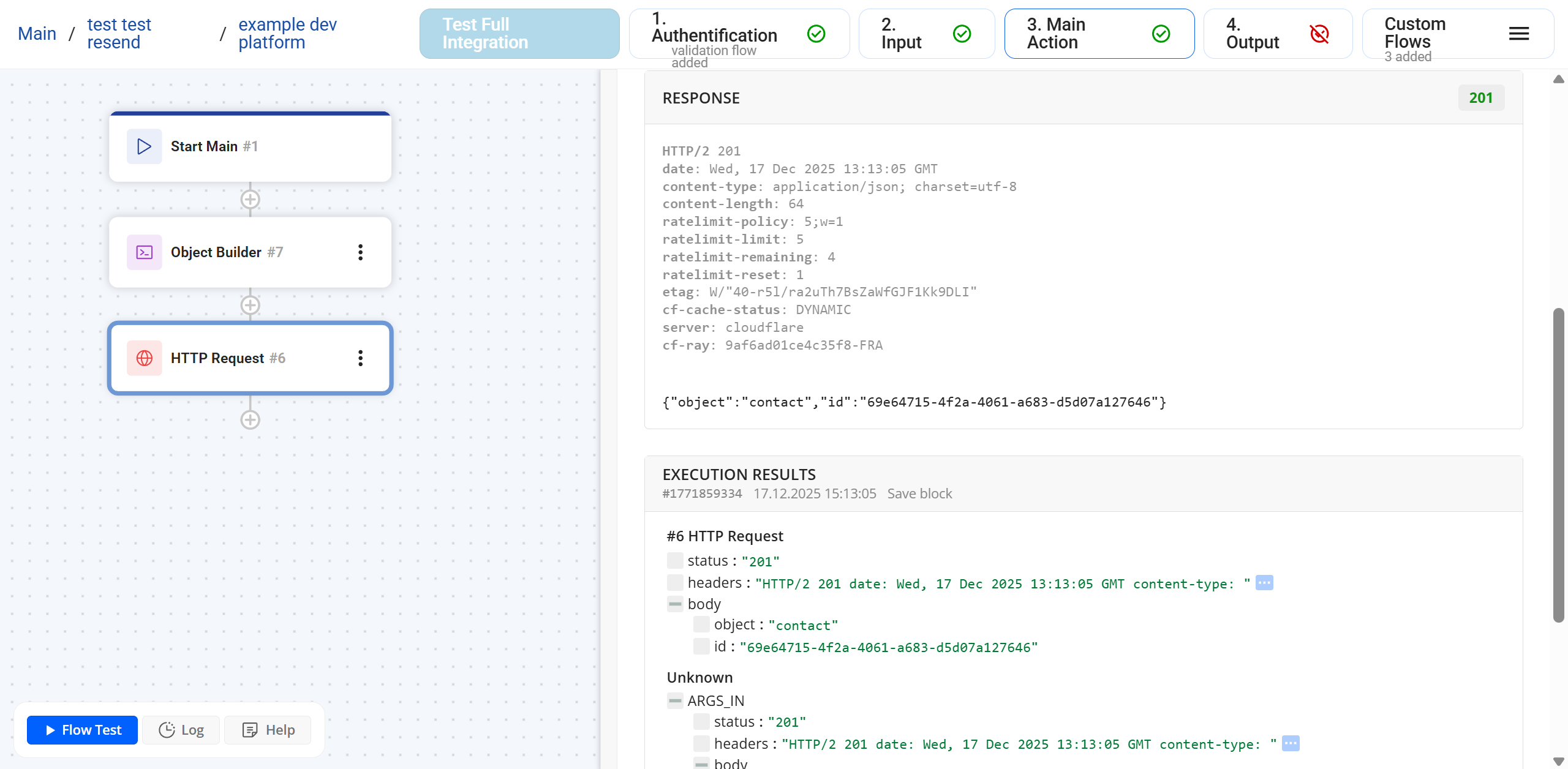Open the Custom Flows hamburger menu
Viewport: 1568px width, 769px height.
(x=1518, y=34)
